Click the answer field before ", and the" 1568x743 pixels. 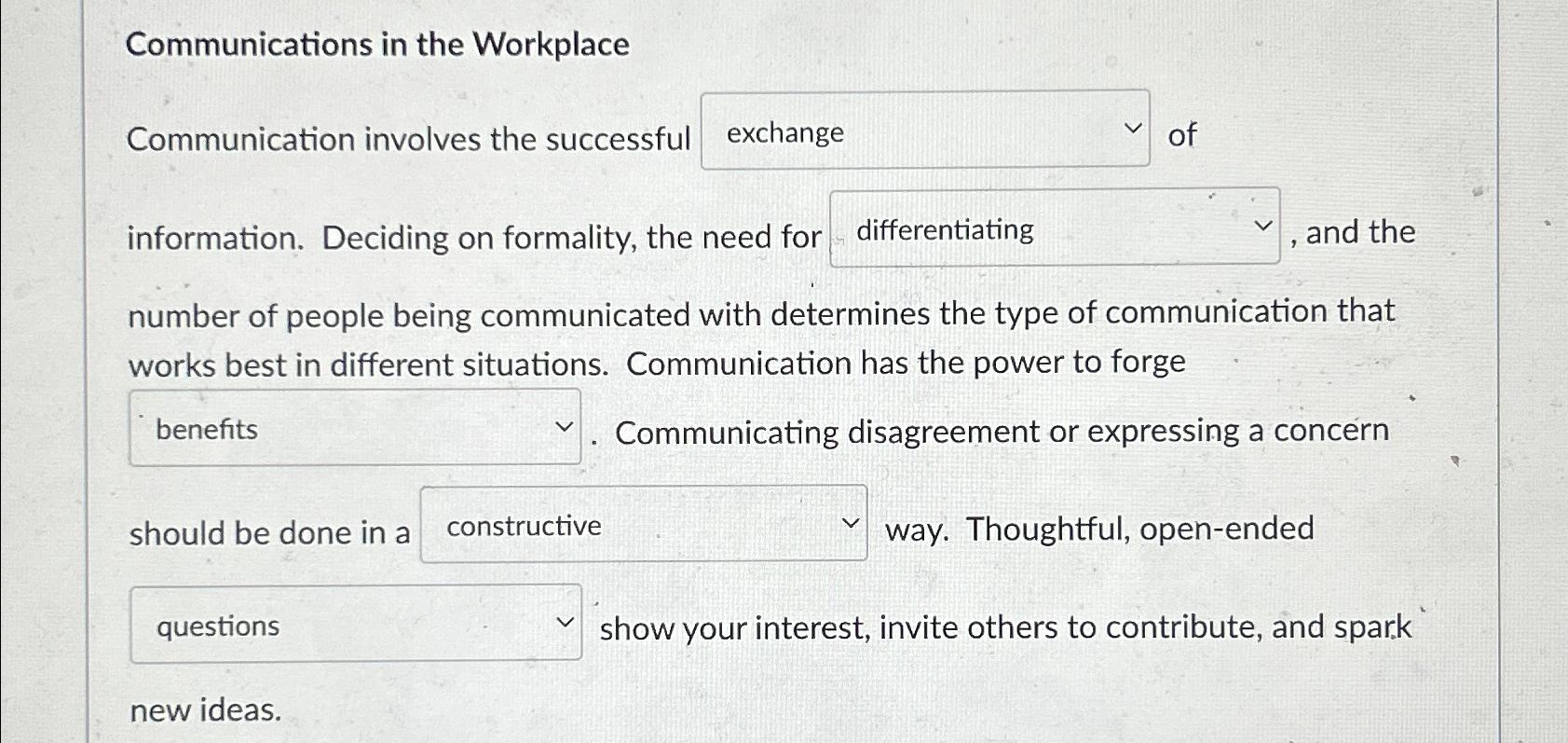coord(1053,230)
